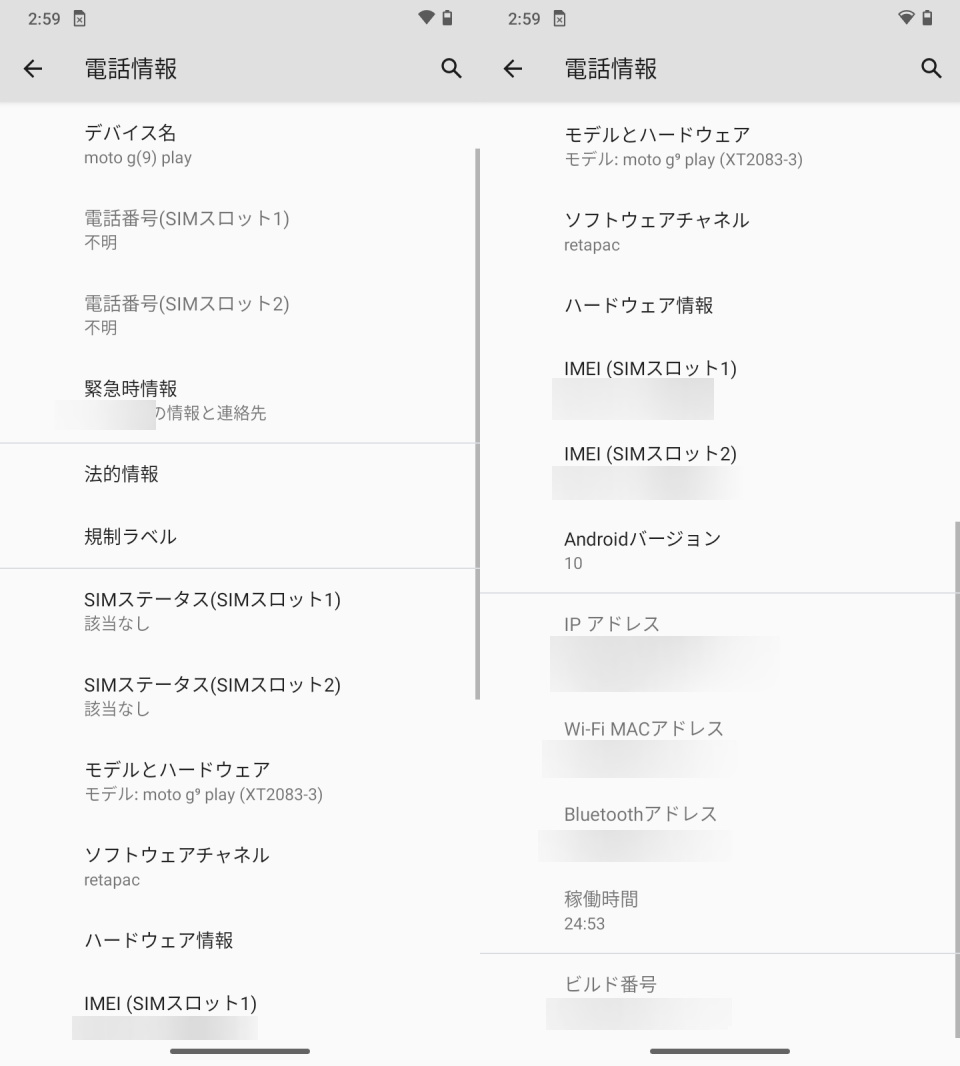Tap the back arrow on the right screen
Image resolution: width=960 pixels, height=1066 pixels.
tap(513, 69)
